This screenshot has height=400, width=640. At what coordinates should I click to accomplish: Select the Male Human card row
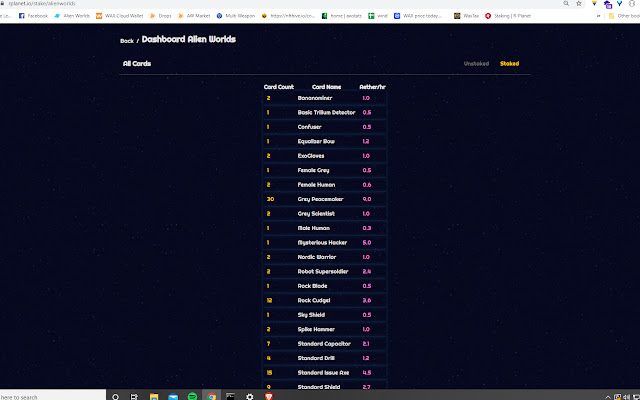click(324, 228)
